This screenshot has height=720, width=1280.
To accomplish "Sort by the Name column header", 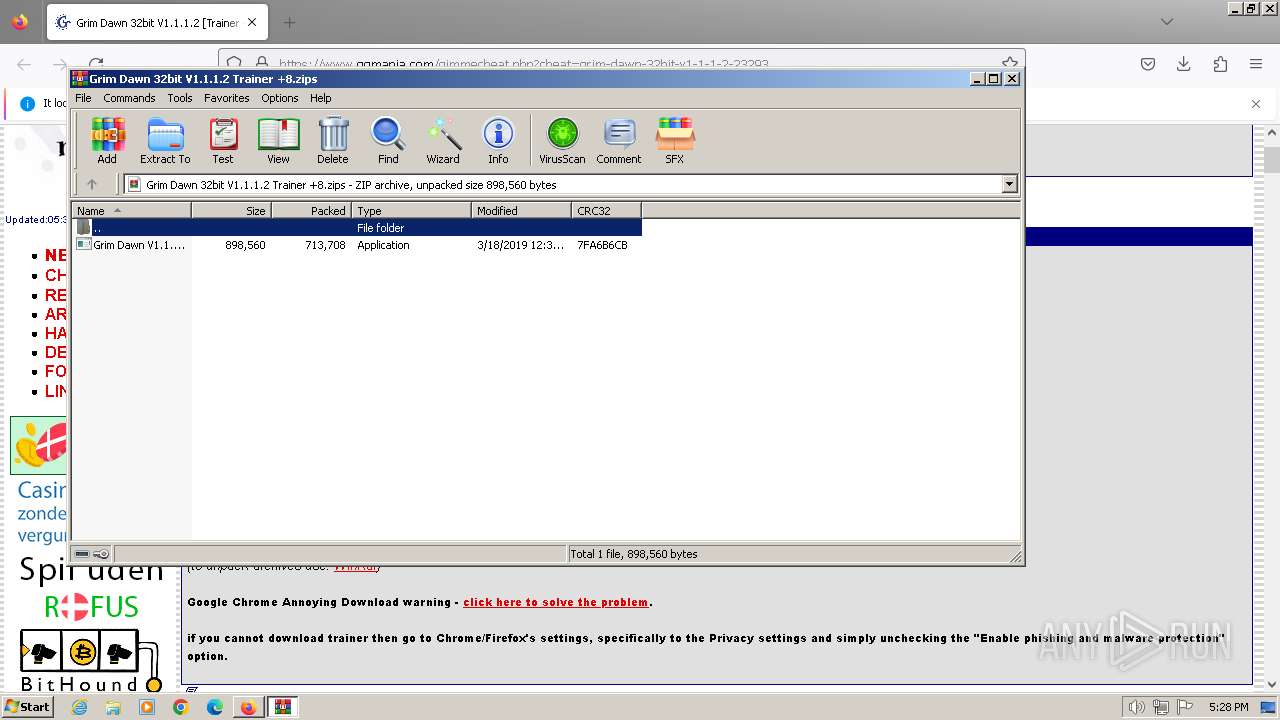I will pyautogui.click(x=131, y=210).
